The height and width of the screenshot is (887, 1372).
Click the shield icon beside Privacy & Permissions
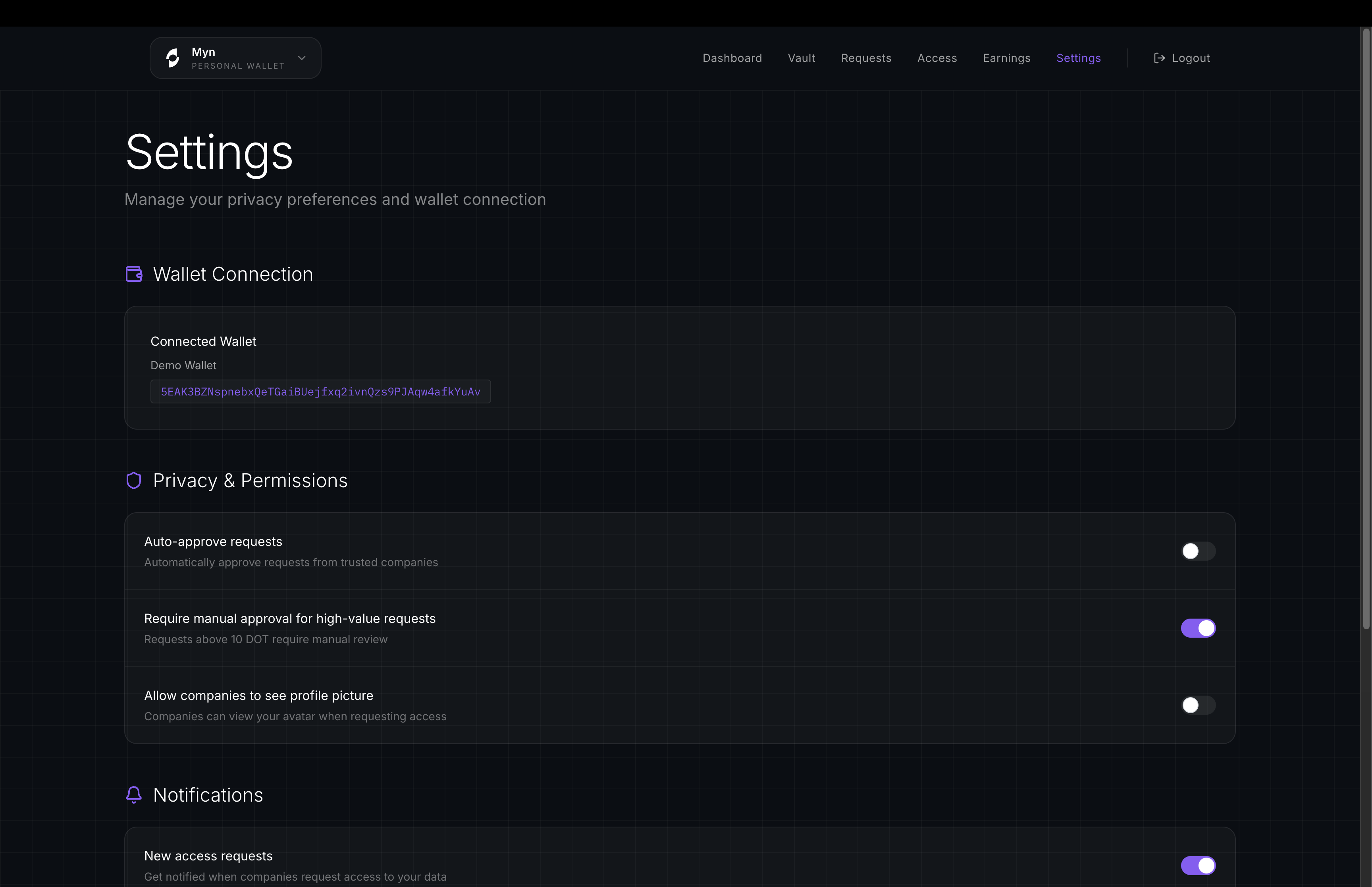(x=133, y=480)
